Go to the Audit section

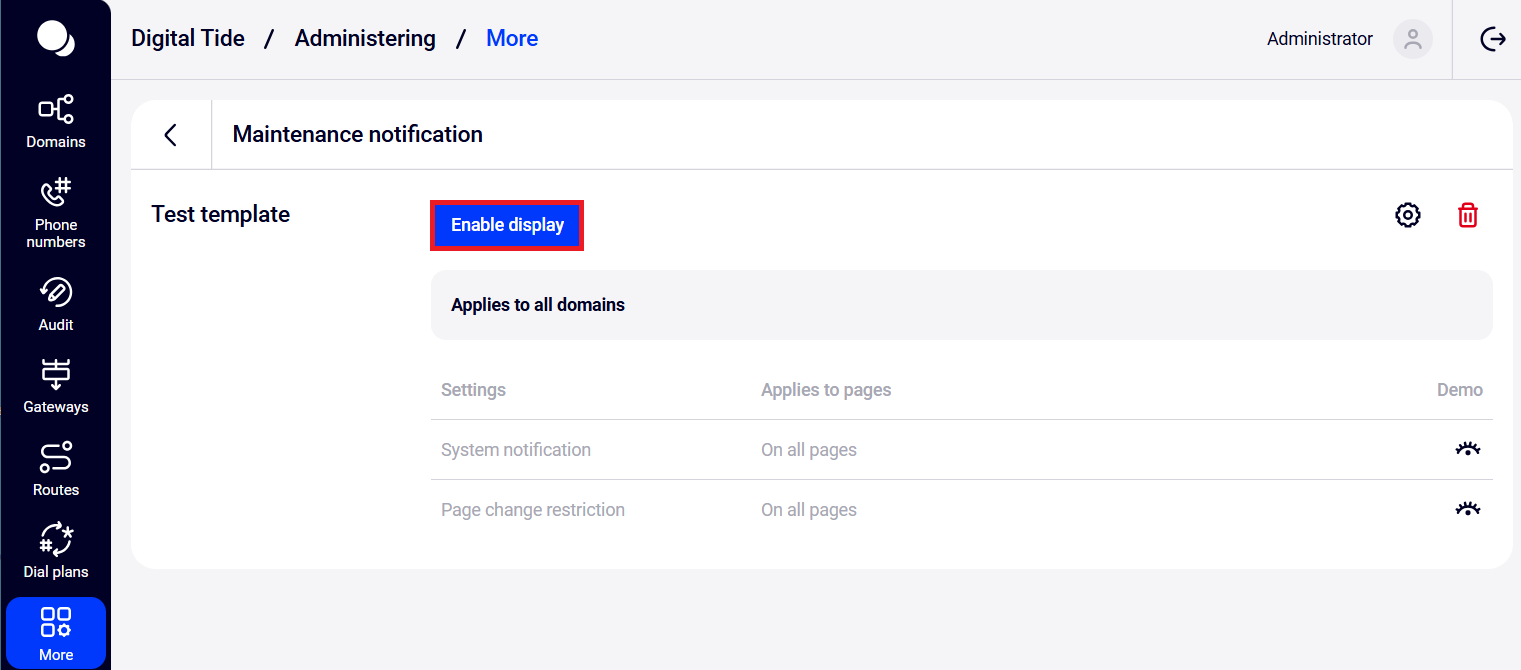pos(56,304)
